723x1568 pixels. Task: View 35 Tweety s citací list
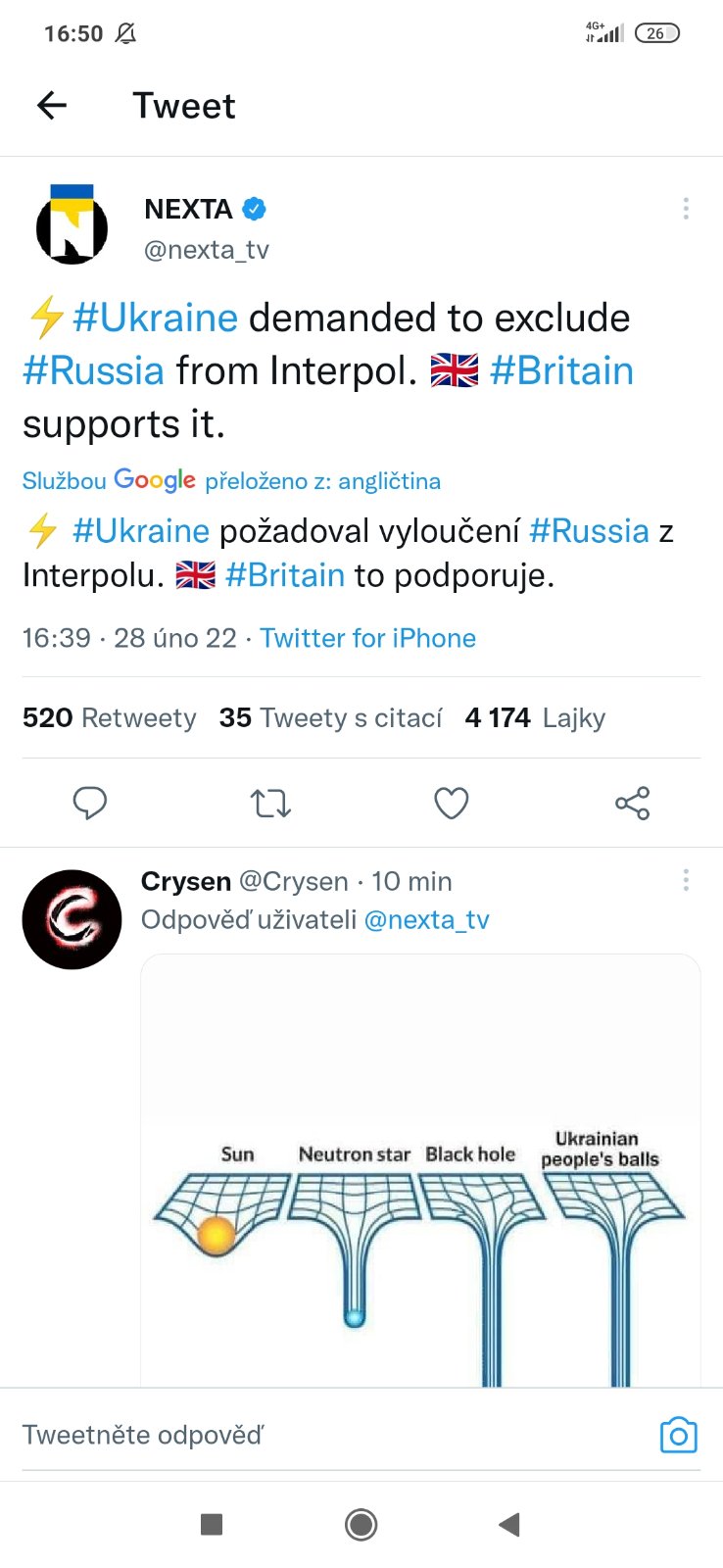click(x=330, y=718)
